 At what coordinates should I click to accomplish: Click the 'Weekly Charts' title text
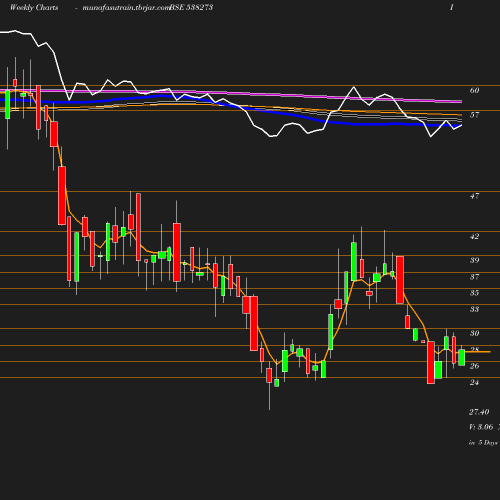pos(34,7)
